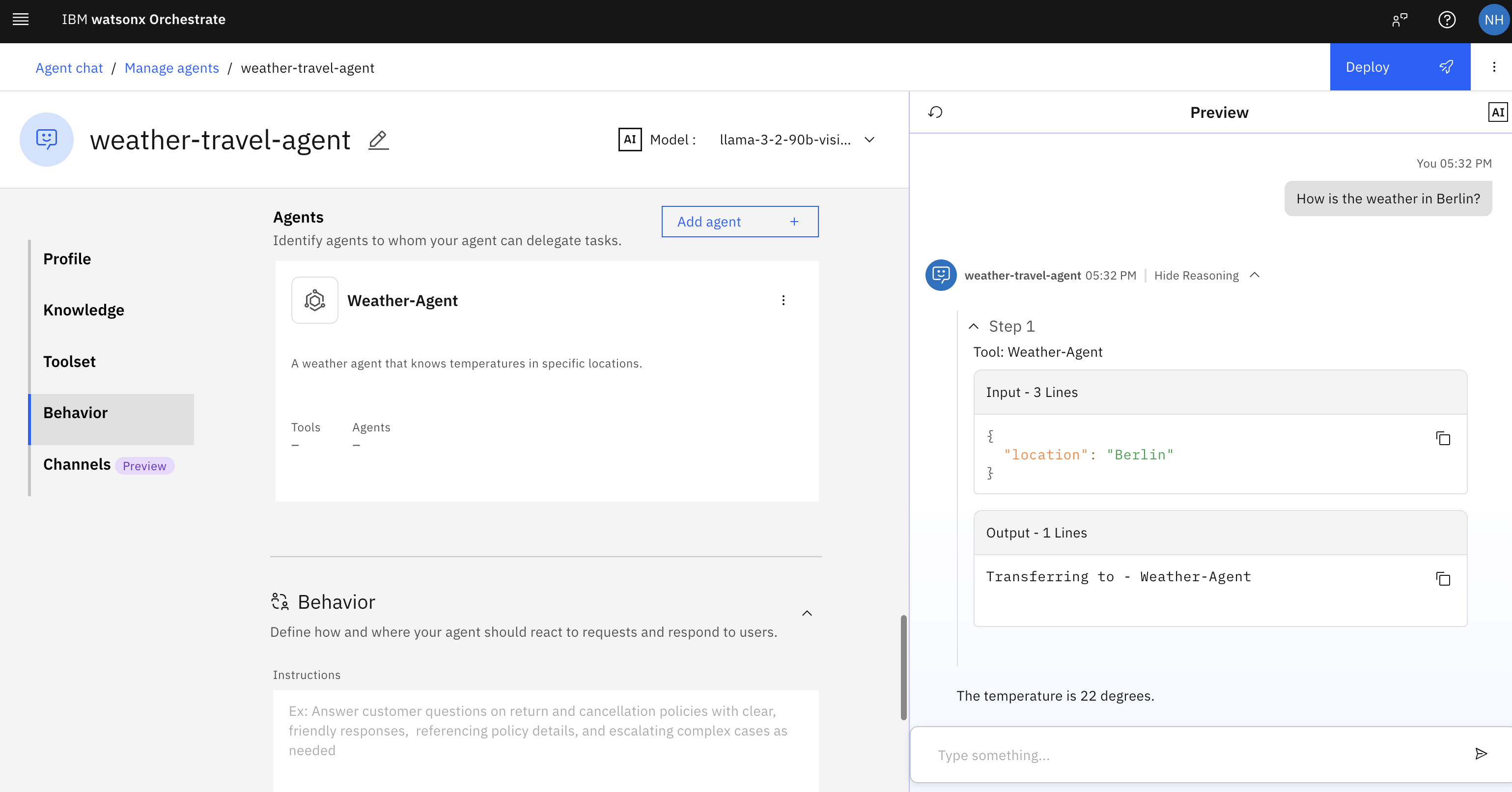Click the Behavior section people icon

[280, 602]
